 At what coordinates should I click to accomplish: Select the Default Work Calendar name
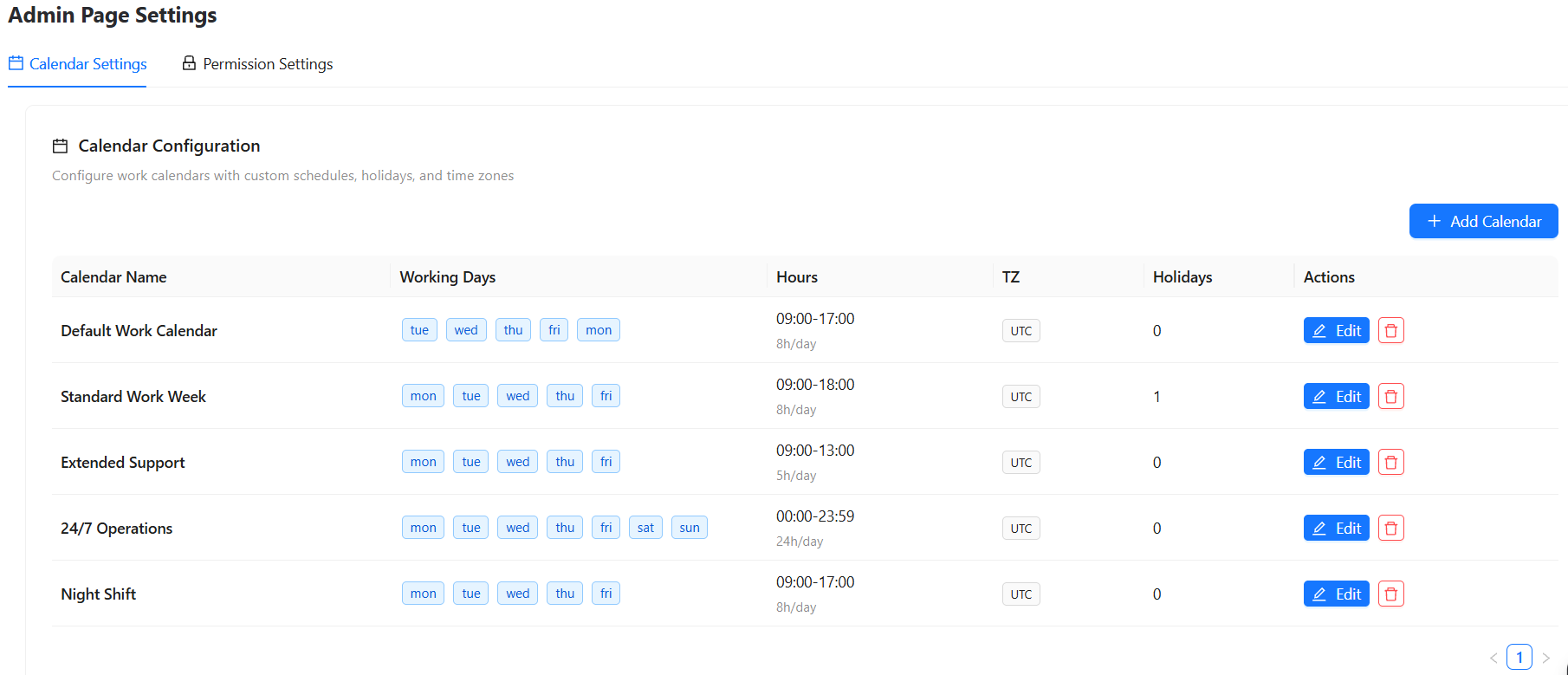pyautogui.click(x=139, y=330)
